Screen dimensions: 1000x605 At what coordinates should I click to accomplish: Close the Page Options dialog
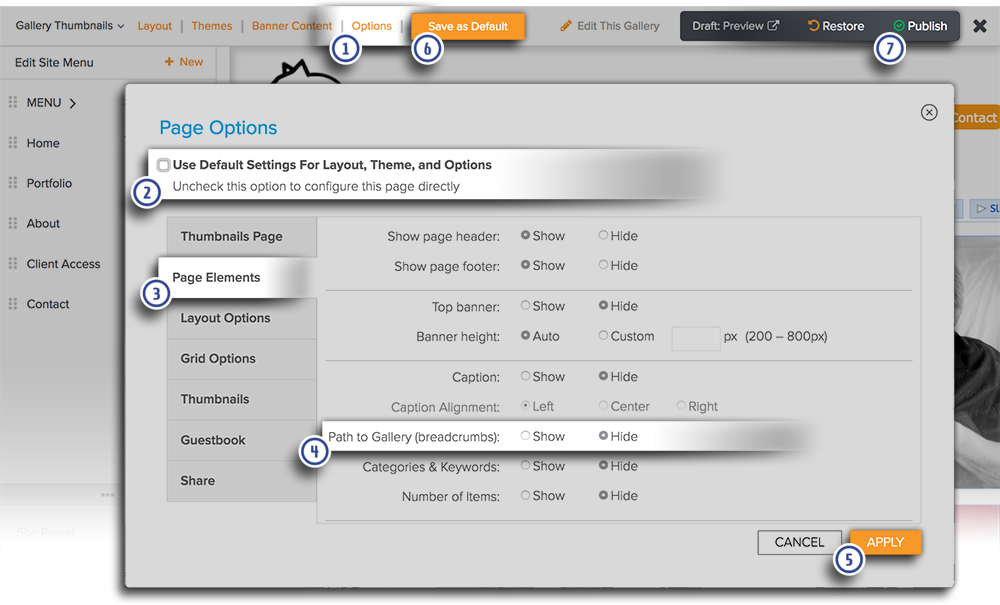tap(929, 112)
